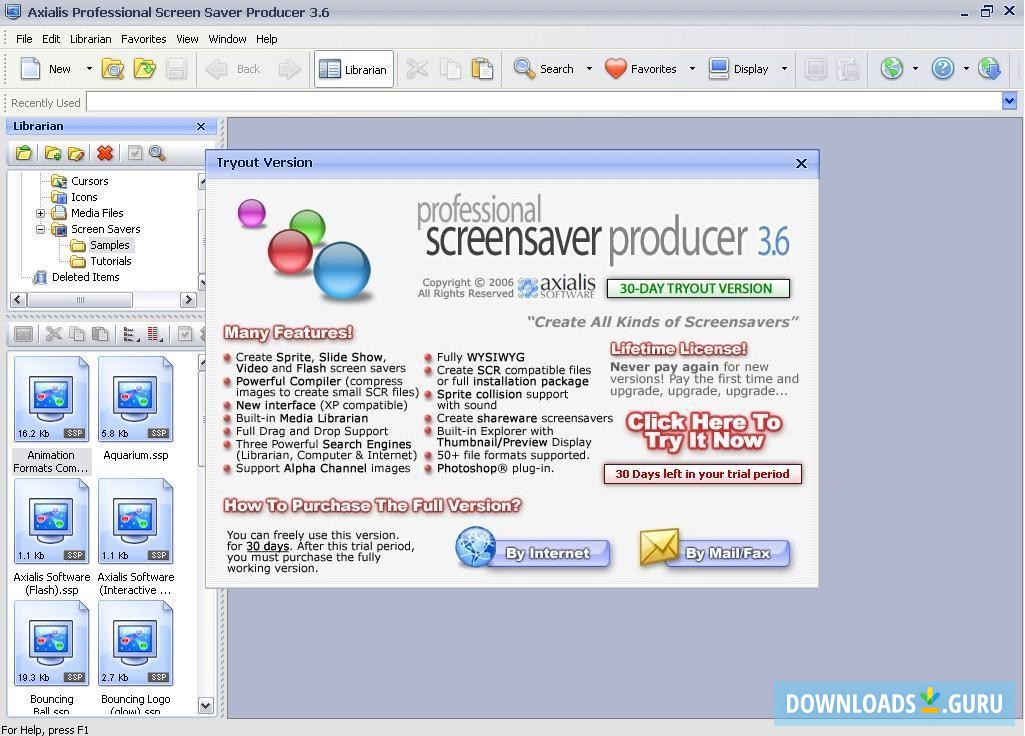
Task: Open the Search dropdown arrow
Action: point(589,69)
